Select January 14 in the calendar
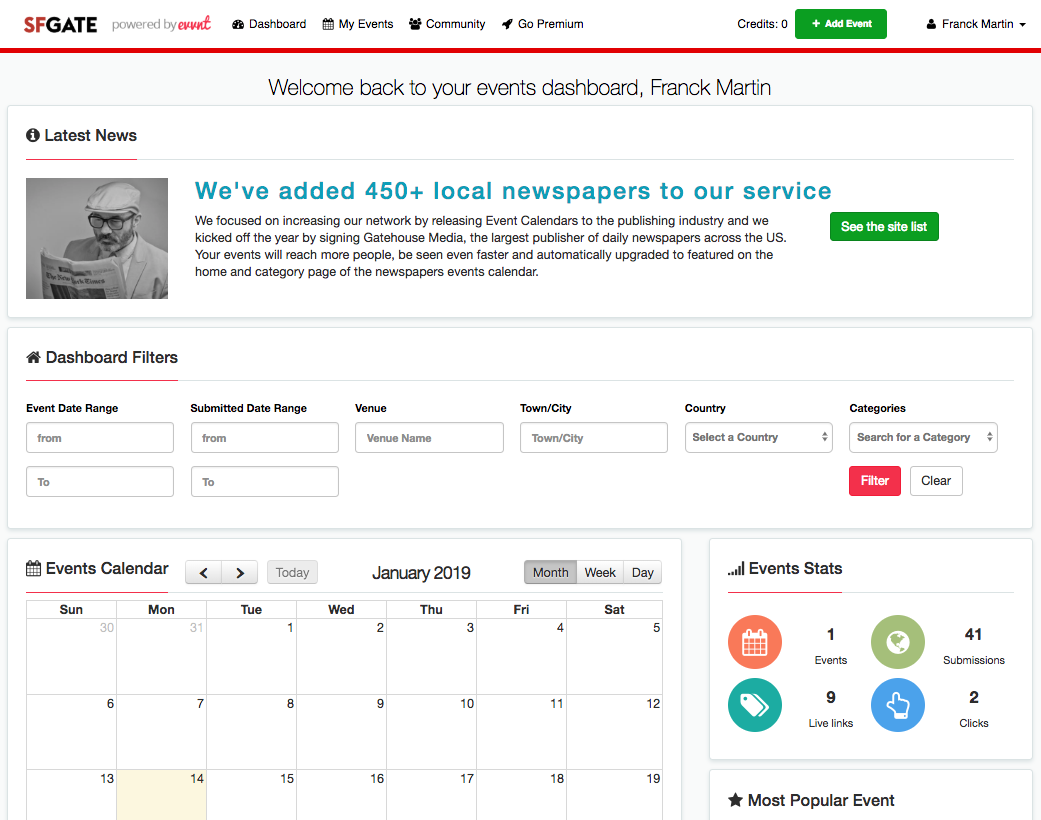Image resolution: width=1041 pixels, height=820 pixels. (x=161, y=795)
